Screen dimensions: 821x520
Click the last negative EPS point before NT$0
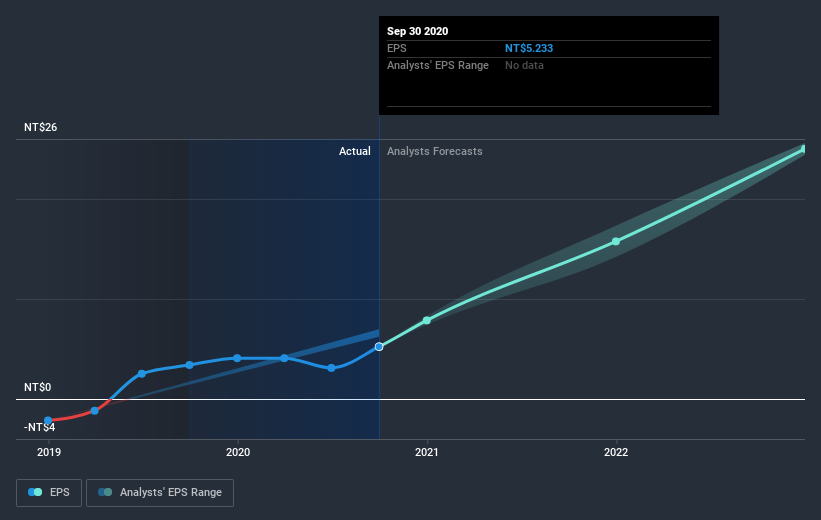(95, 411)
